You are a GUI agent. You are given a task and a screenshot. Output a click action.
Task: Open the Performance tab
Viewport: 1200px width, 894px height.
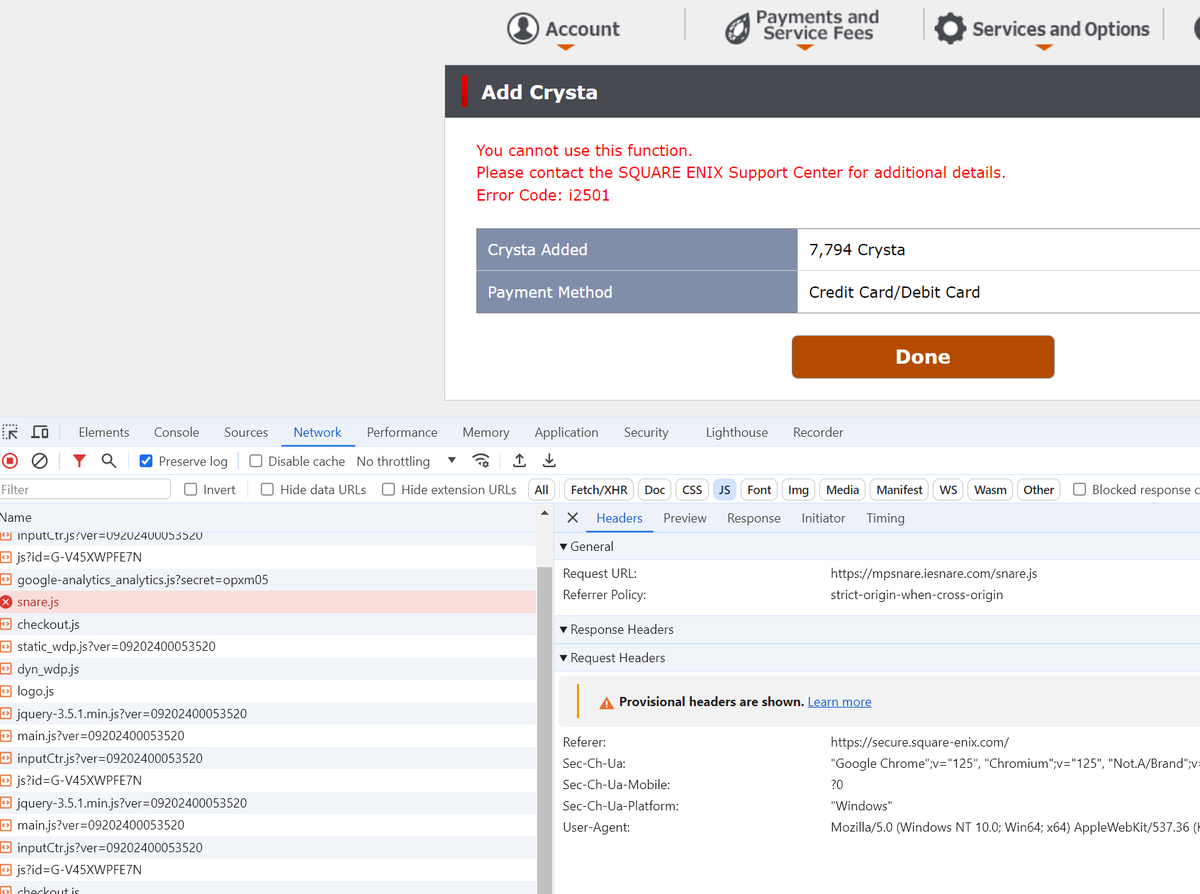click(402, 432)
